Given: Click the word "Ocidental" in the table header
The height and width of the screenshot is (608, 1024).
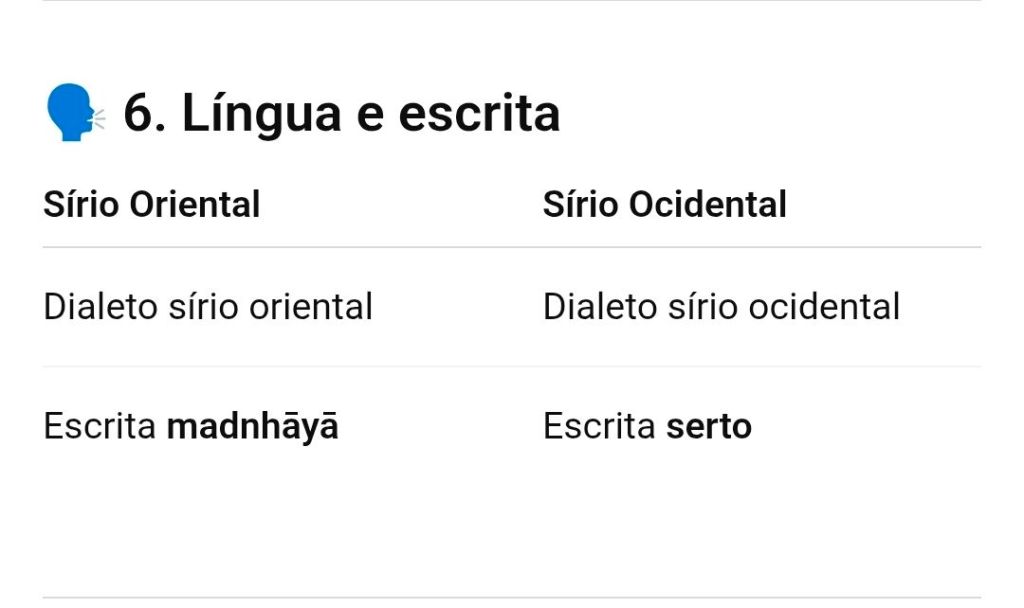Looking at the screenshot, I should pos(707,205).
